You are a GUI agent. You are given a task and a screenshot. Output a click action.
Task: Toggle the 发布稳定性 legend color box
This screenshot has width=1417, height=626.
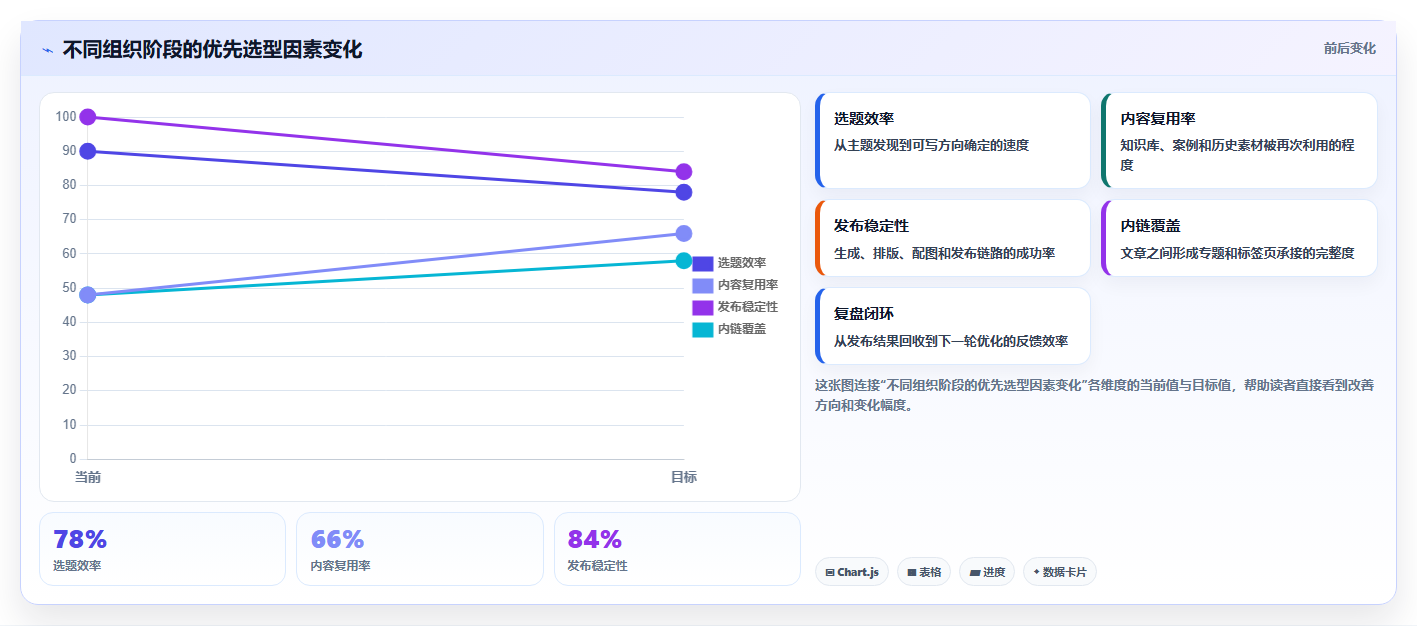[703, 307]
